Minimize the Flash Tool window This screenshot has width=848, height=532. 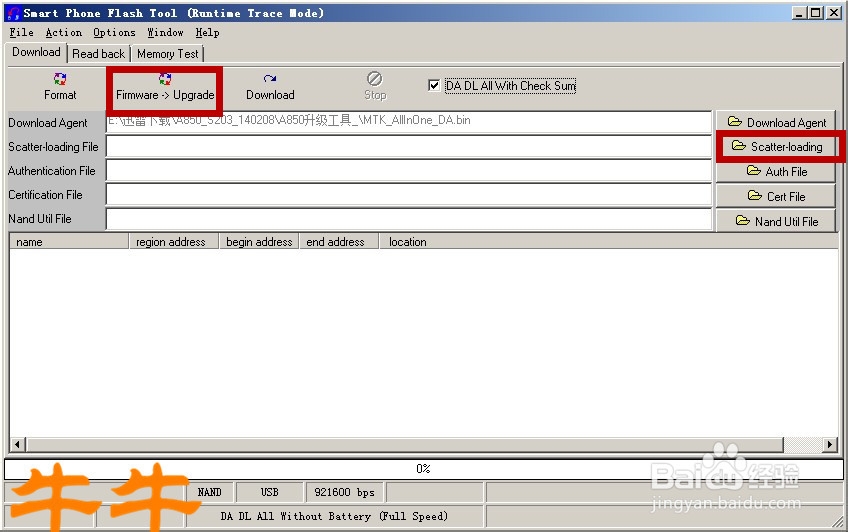pos(800,13)
